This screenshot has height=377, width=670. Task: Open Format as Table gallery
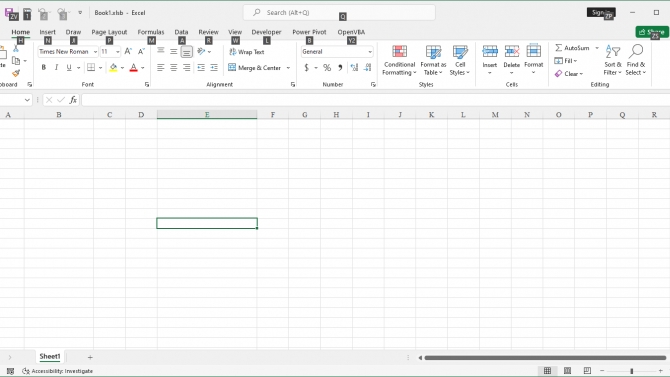tap(433, 60)
